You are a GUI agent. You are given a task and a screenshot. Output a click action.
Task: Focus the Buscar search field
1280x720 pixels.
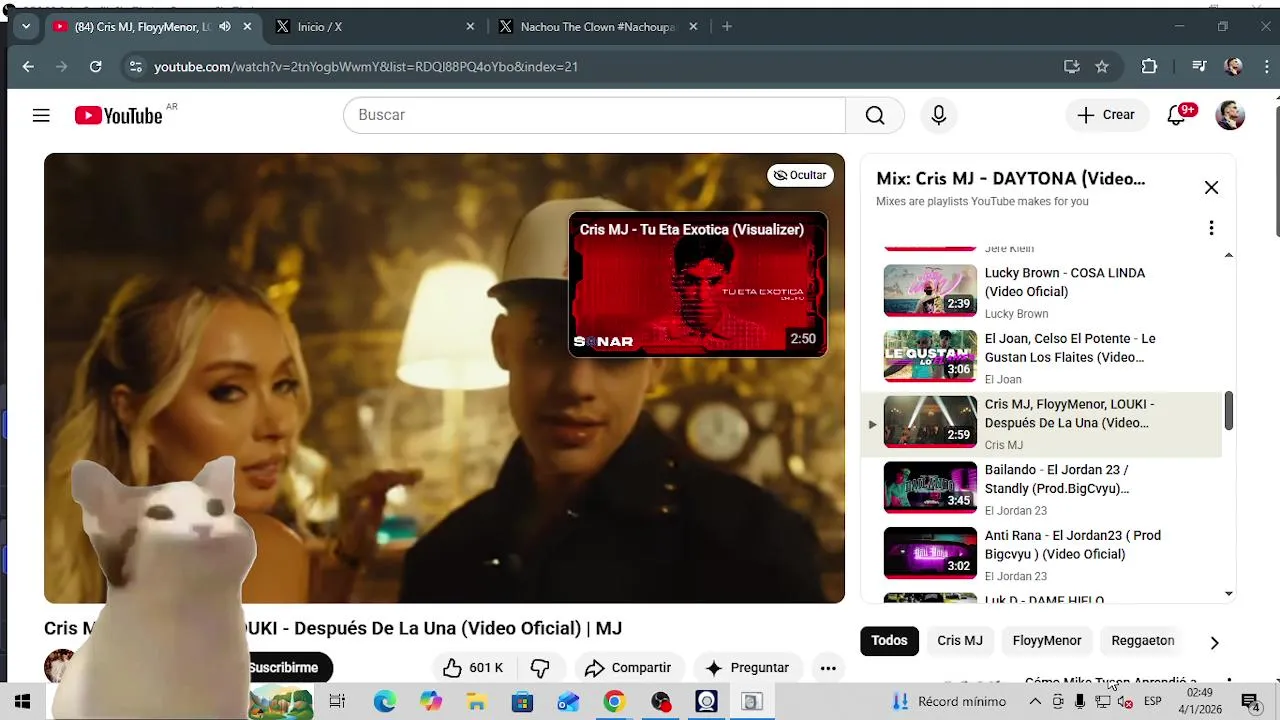click(x=594, y=115)
